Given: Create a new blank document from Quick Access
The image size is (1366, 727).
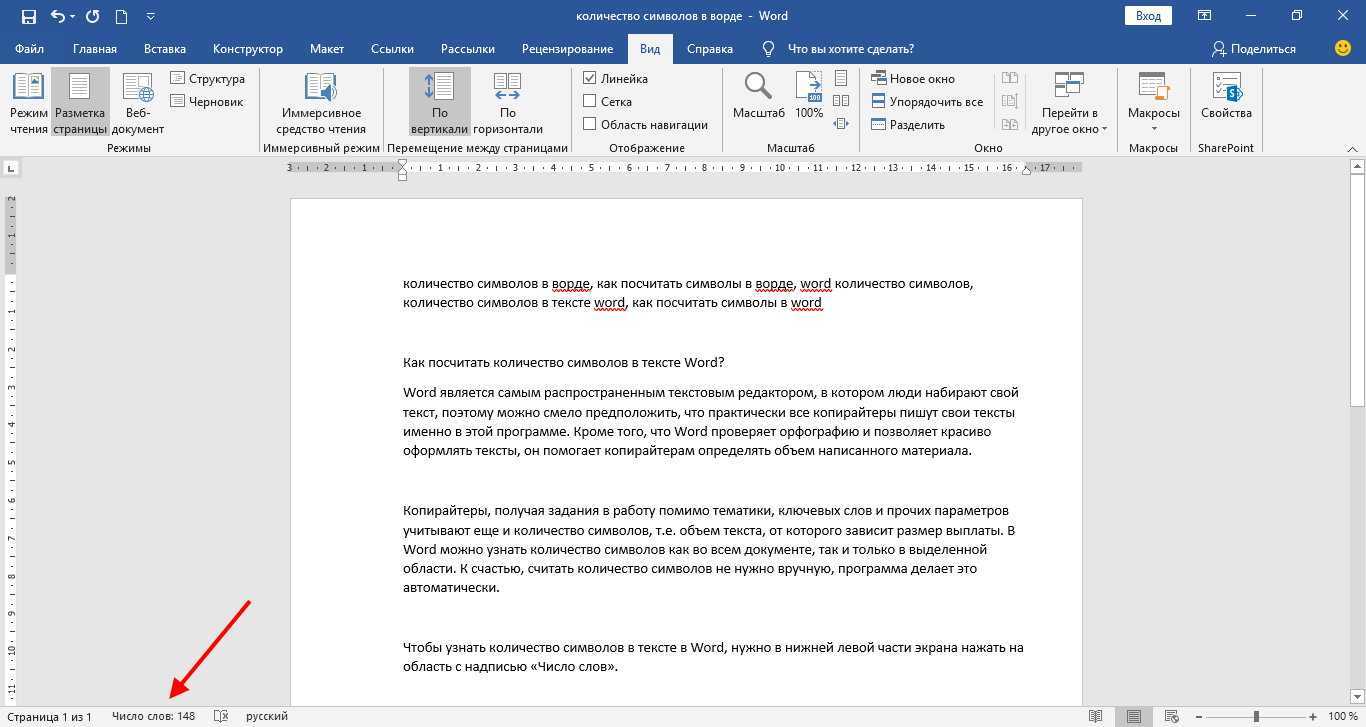Looking at the screenshot, I should click(x=121, y=16).
